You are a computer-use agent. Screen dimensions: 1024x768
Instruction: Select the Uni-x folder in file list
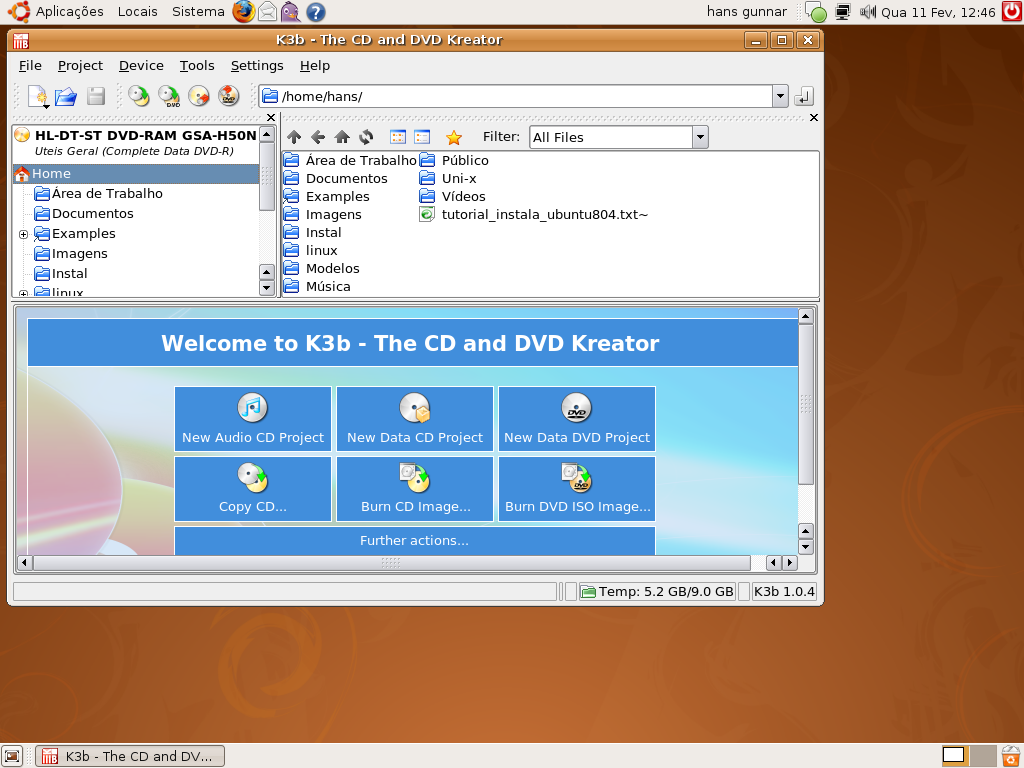pyautogui.click(x=448, y=178)
